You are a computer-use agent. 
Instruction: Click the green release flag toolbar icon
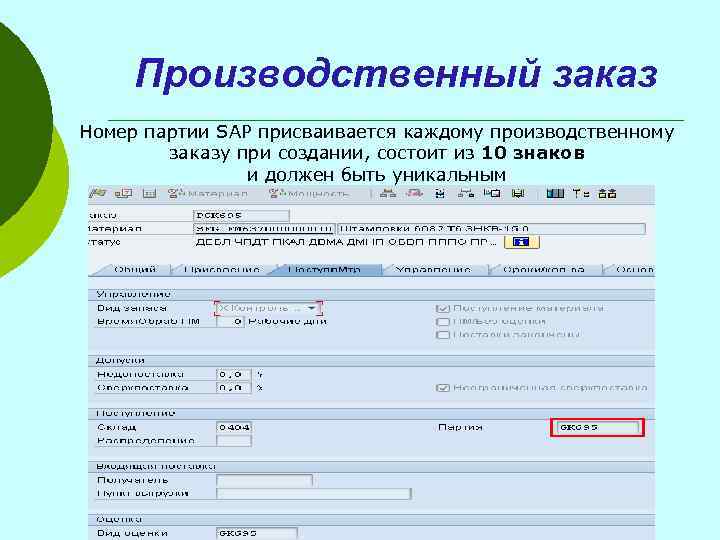[98, 193]
